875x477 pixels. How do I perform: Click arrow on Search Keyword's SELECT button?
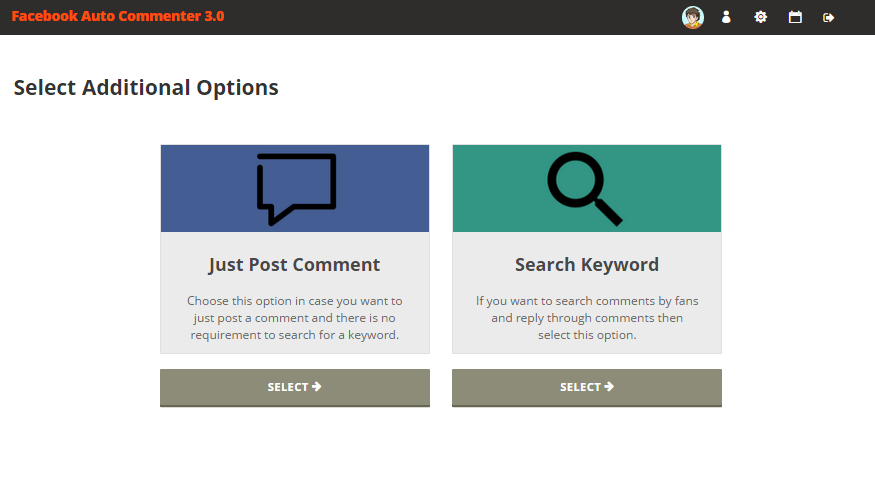(x=609, y=387)
